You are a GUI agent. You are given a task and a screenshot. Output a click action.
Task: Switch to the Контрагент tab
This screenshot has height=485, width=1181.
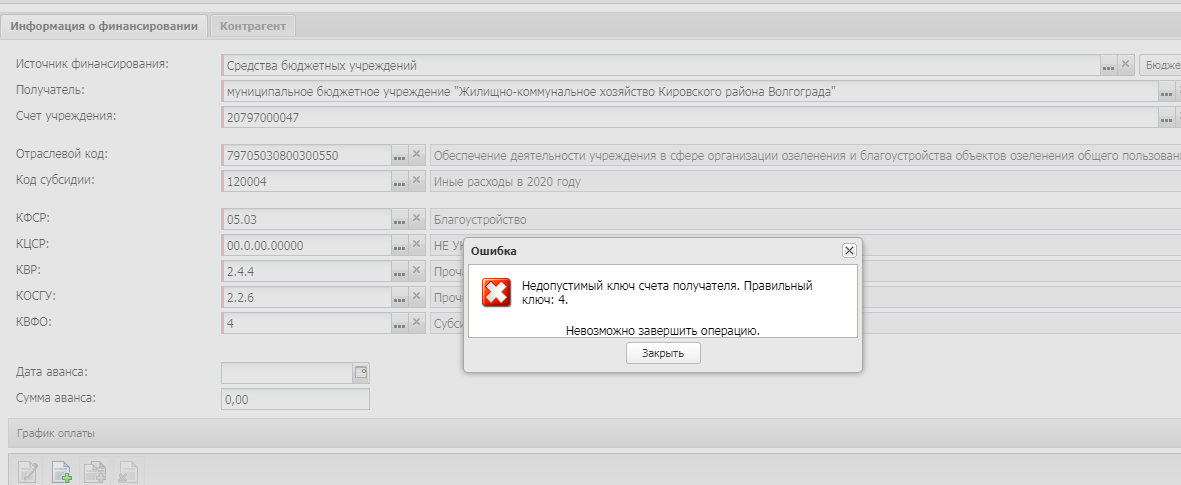pyautogui.click(x=253, y=26)
